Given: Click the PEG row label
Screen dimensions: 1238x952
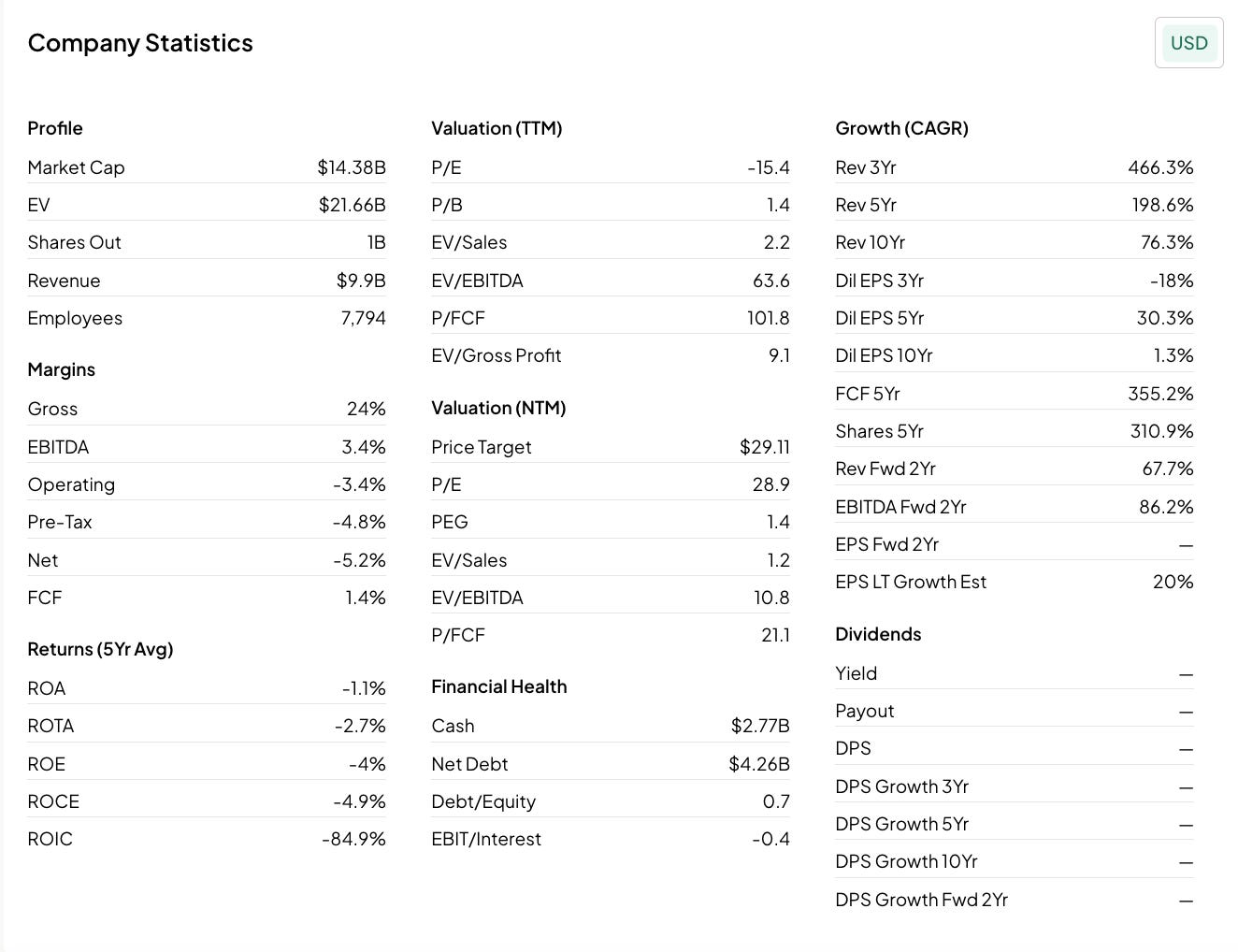Looking at the screenshot, I should tap(450, 522).
